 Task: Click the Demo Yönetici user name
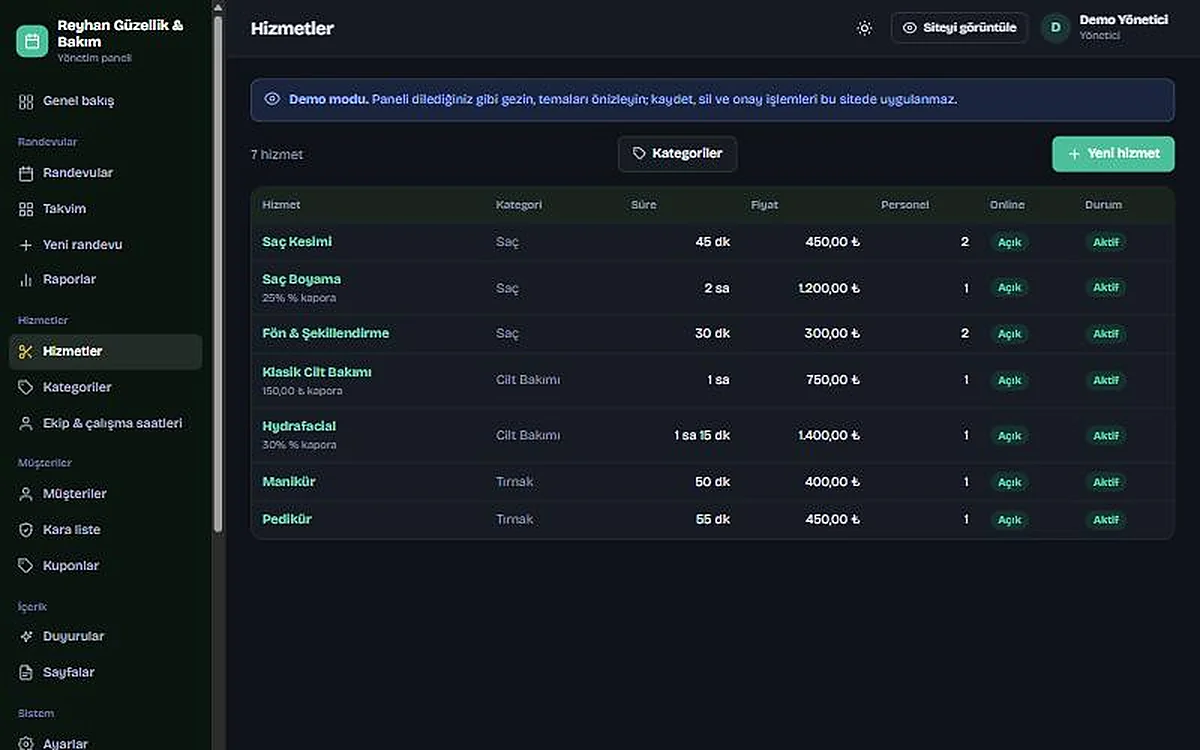(1124, 20)
